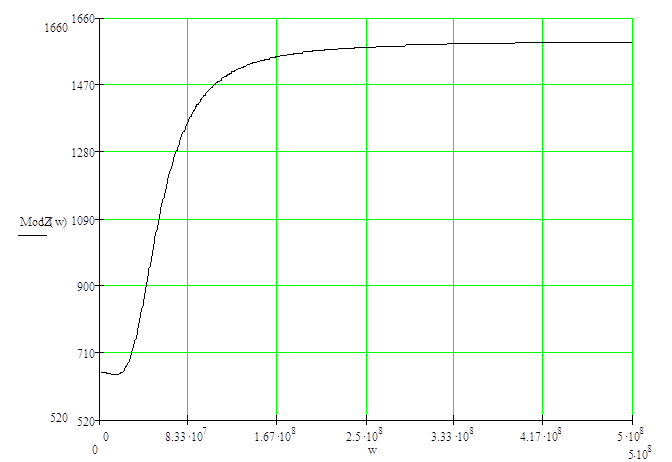The image size is (672, 462).
Task: Edit the x-axis lower limit field 0
Action: (96, 450)
